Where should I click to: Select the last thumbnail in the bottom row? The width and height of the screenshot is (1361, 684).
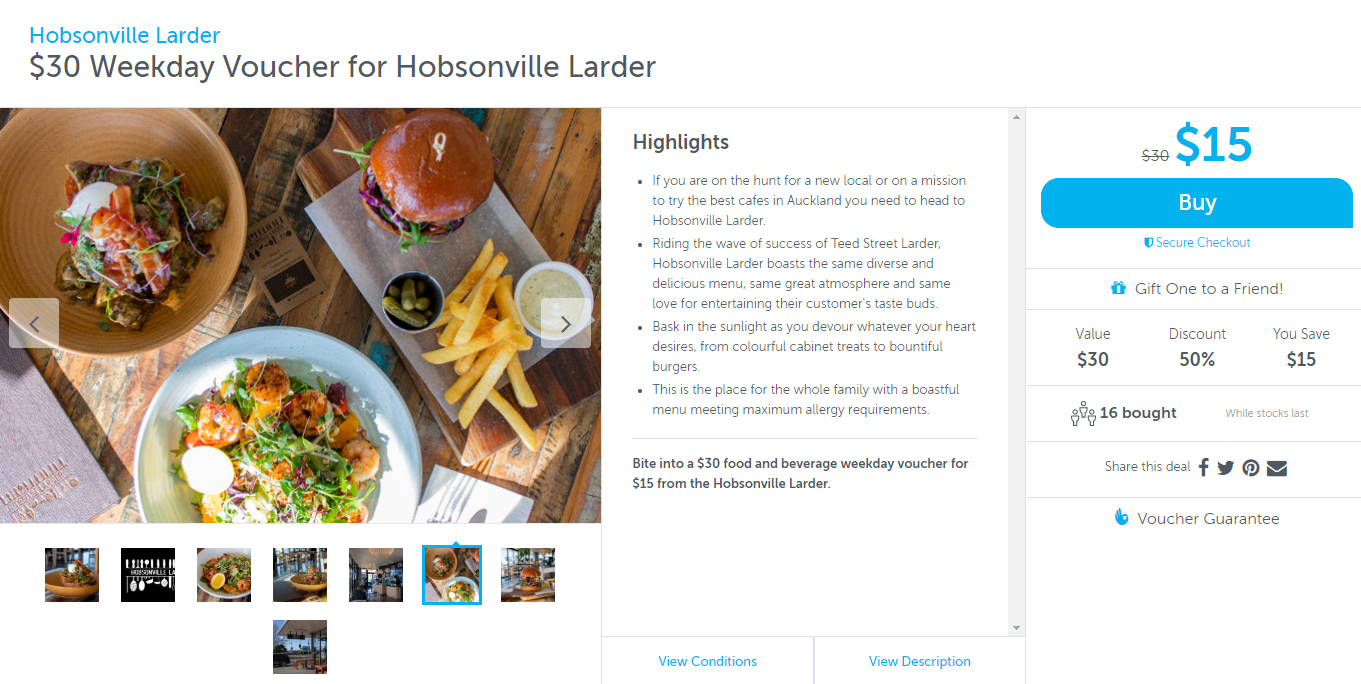[x=300, y=647]
